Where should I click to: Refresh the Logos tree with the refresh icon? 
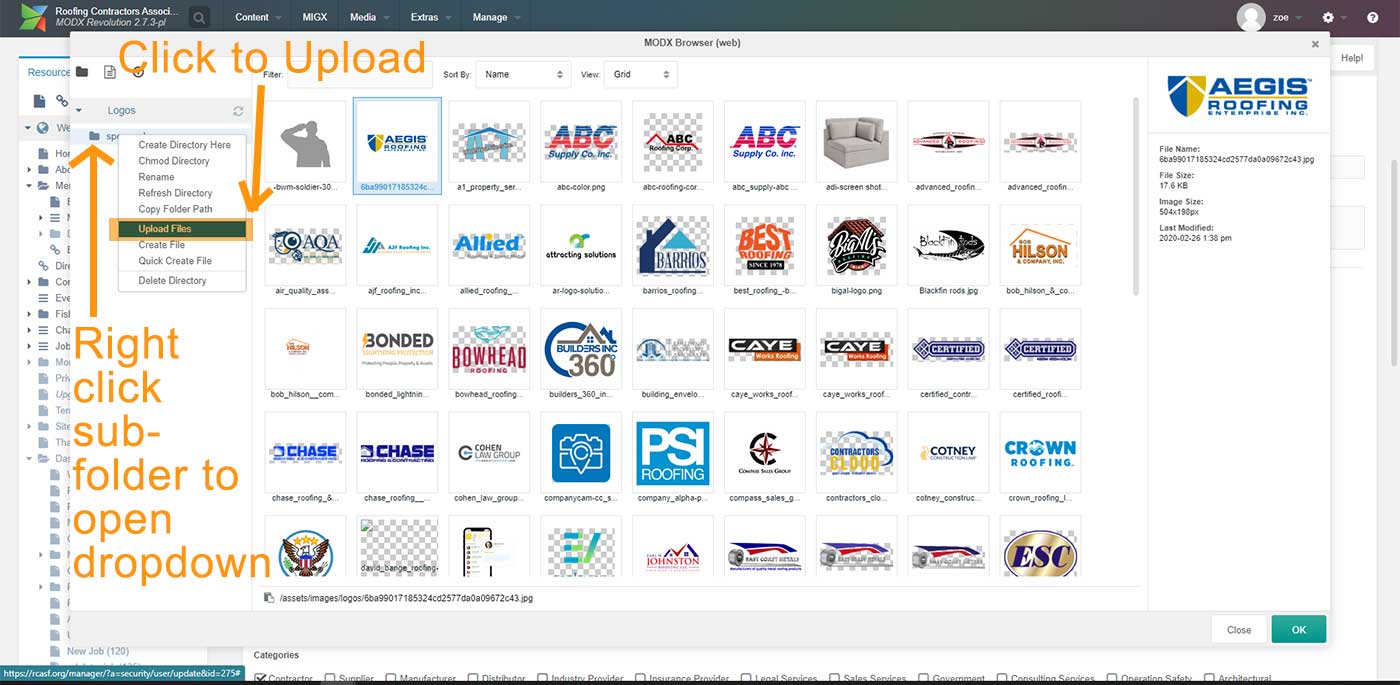tap(238, 111)
